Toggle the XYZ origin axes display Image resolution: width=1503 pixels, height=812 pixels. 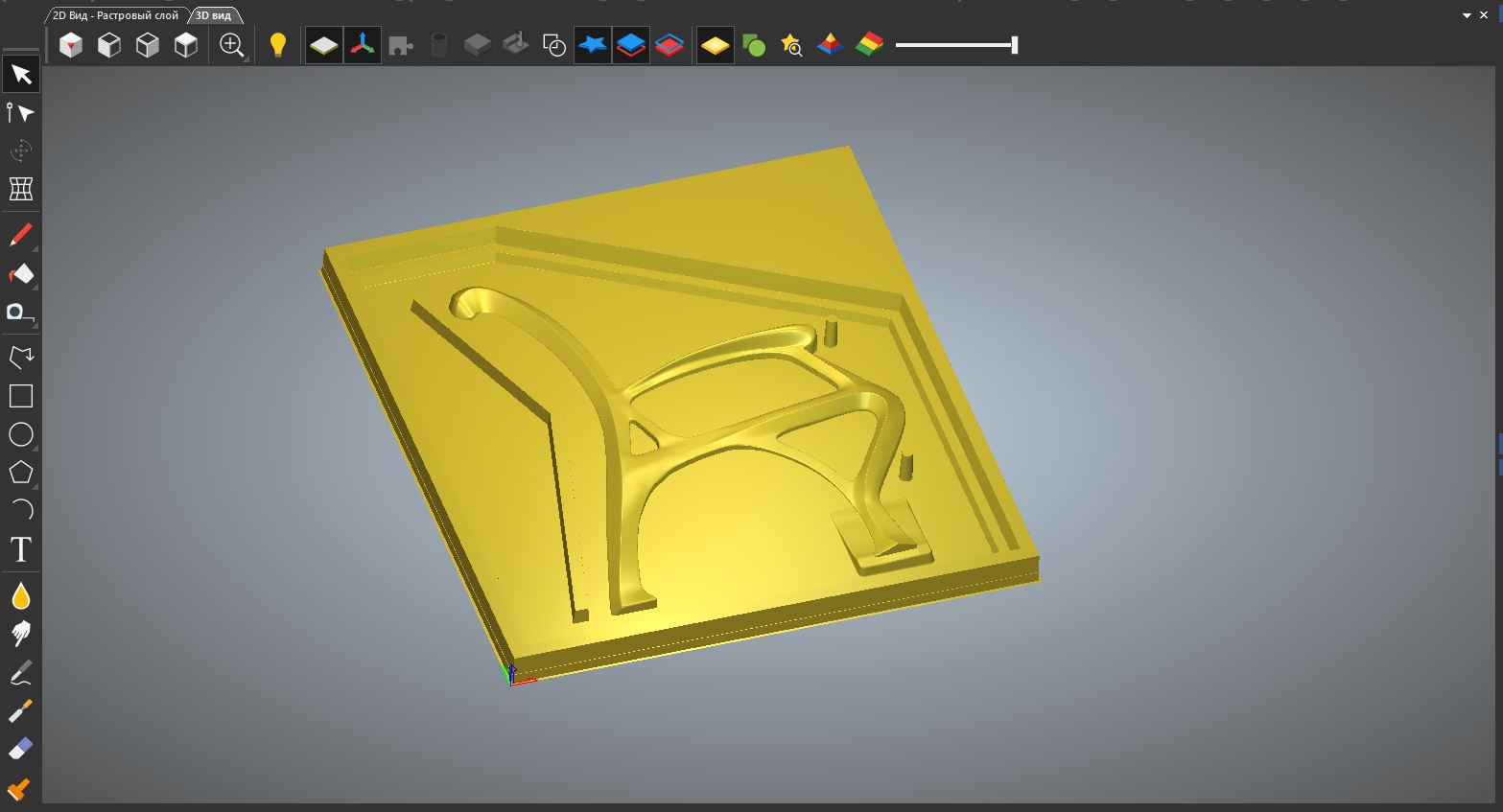coord(363,45)
